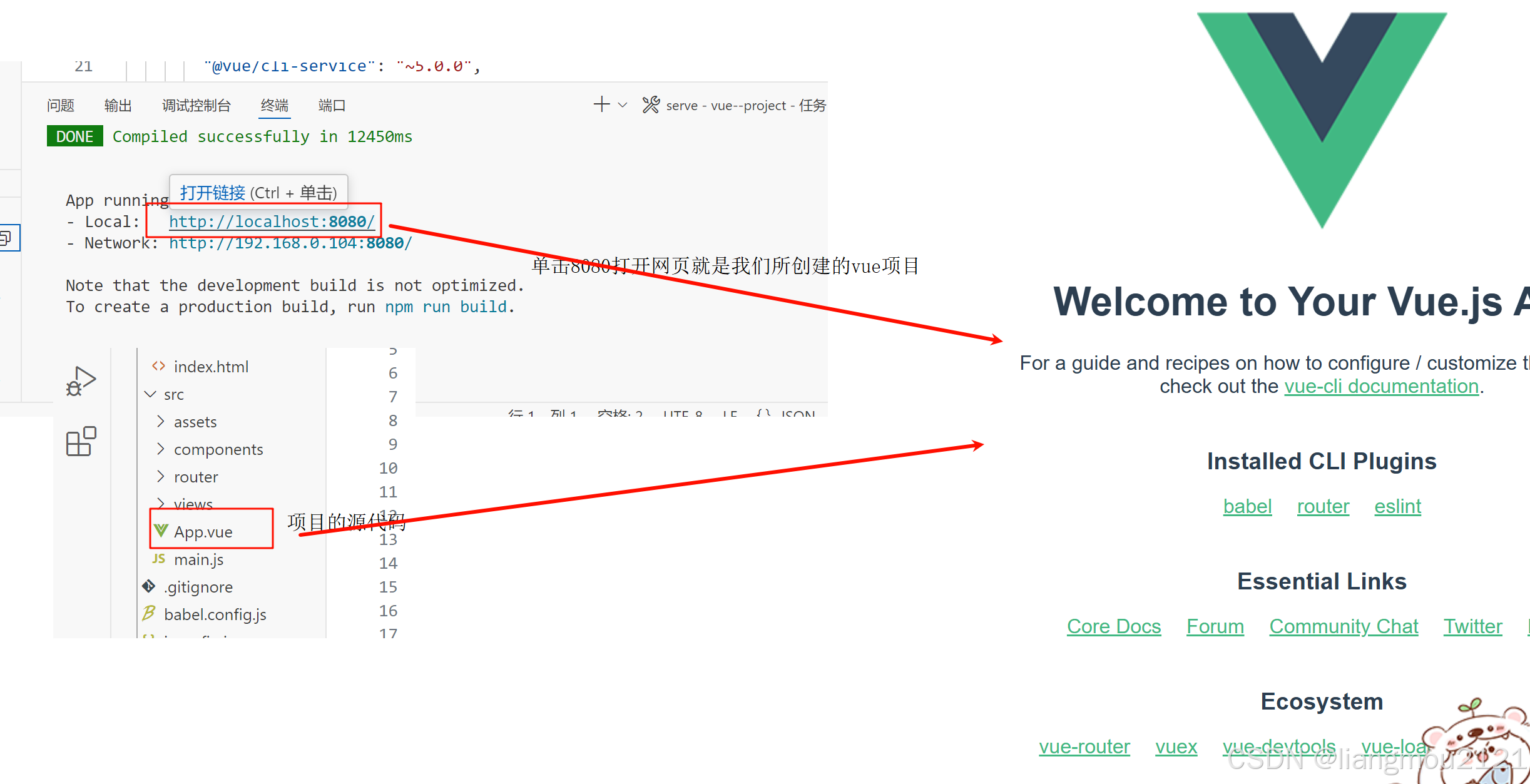Image resolution: width=1530 pixels, height=784 pixels.
Task: Open the main.js file in explorer
Action: (x=198, y=559)
